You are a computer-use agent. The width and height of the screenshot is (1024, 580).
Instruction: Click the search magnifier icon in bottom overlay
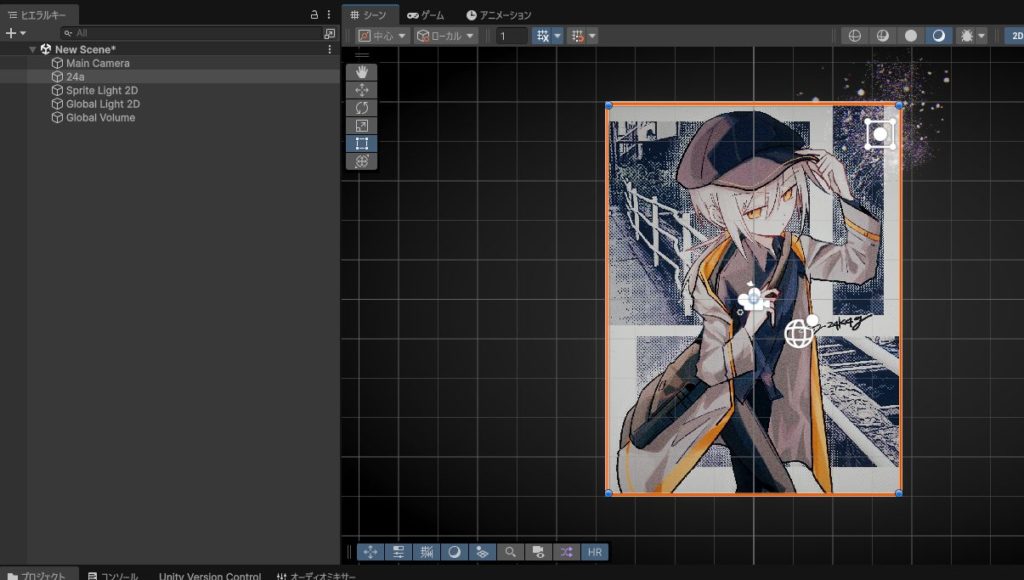[510, 552]
